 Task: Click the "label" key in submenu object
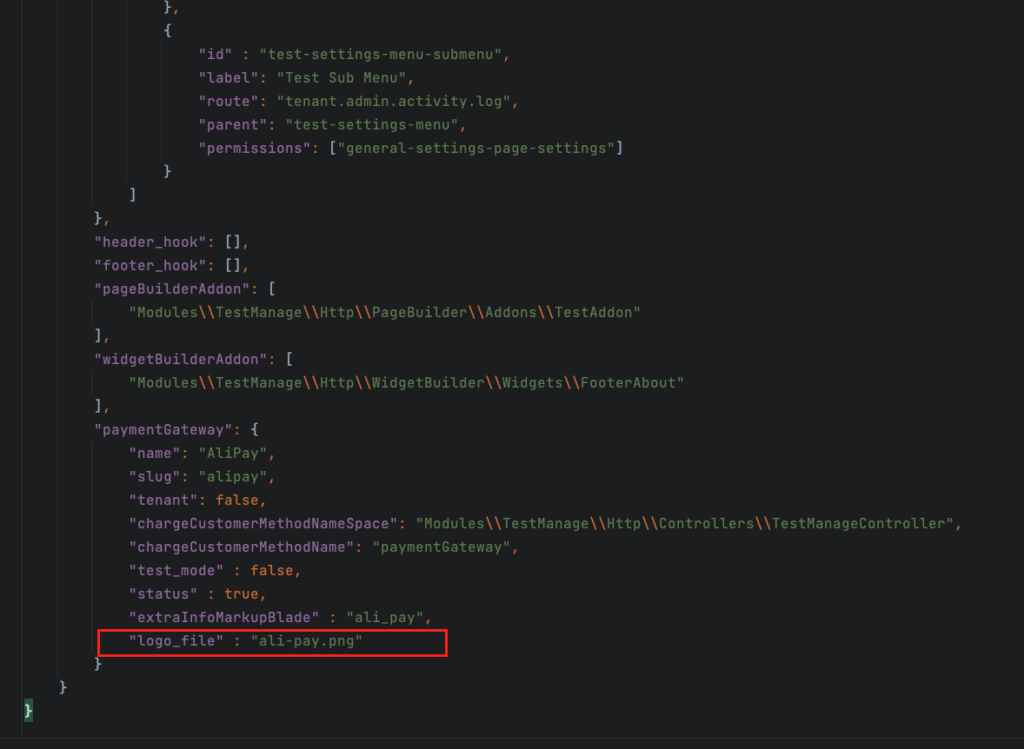229,78
